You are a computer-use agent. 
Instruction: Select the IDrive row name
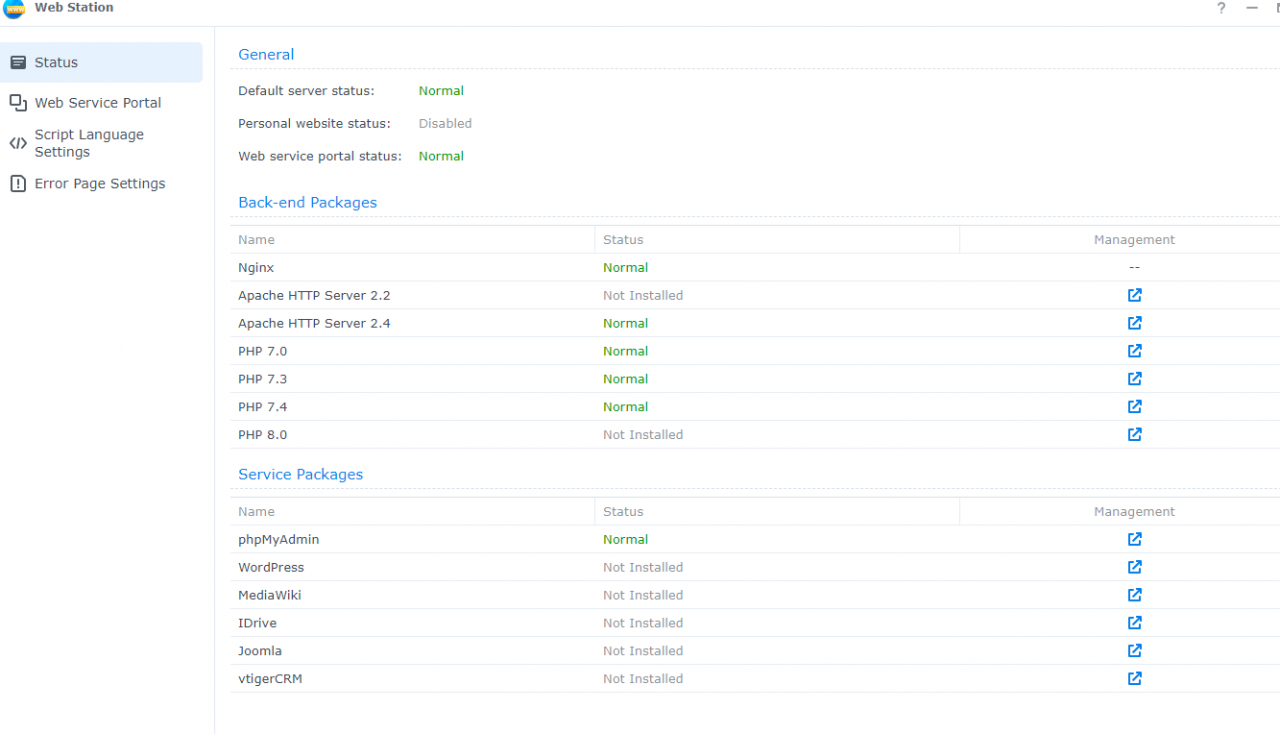pos(257,623)
